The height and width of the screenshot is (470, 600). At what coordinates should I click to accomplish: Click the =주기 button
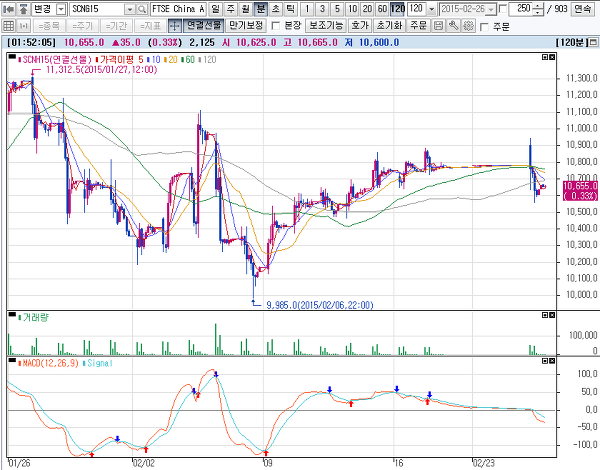click(x=82, y=26)
